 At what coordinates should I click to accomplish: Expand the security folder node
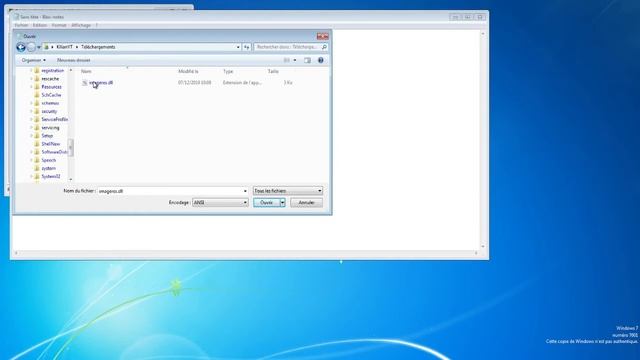point(31,111)
